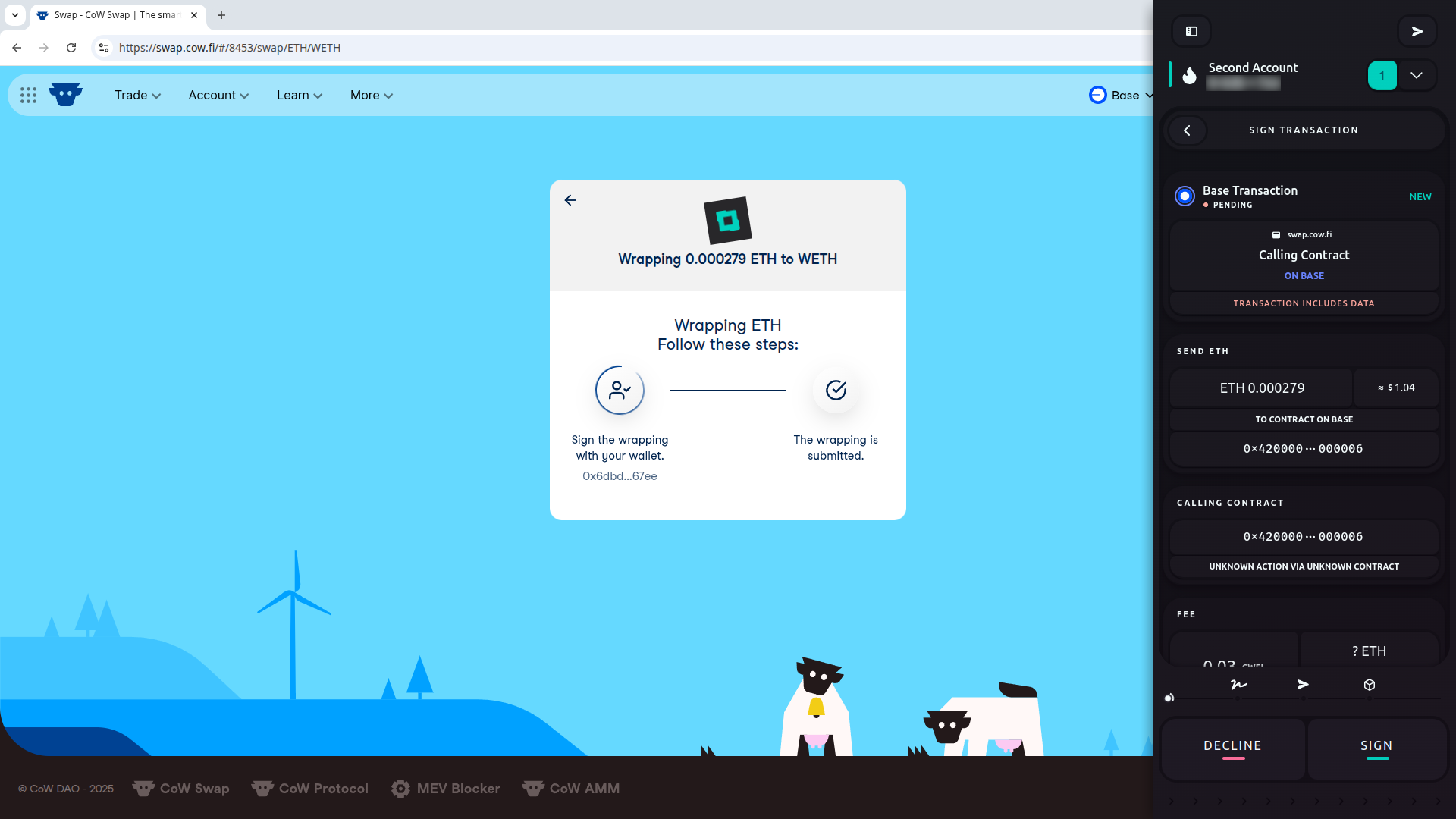Expand the Trade menu

[137, 96]
